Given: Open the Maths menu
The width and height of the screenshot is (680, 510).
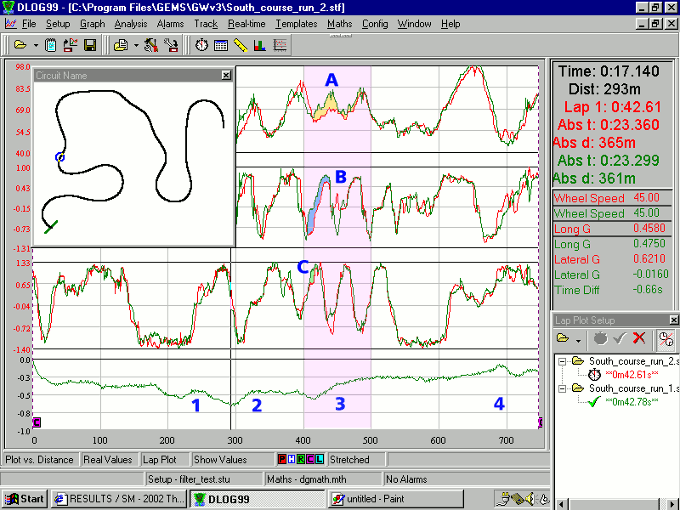Looking at the screenshot, I should 338,22.
